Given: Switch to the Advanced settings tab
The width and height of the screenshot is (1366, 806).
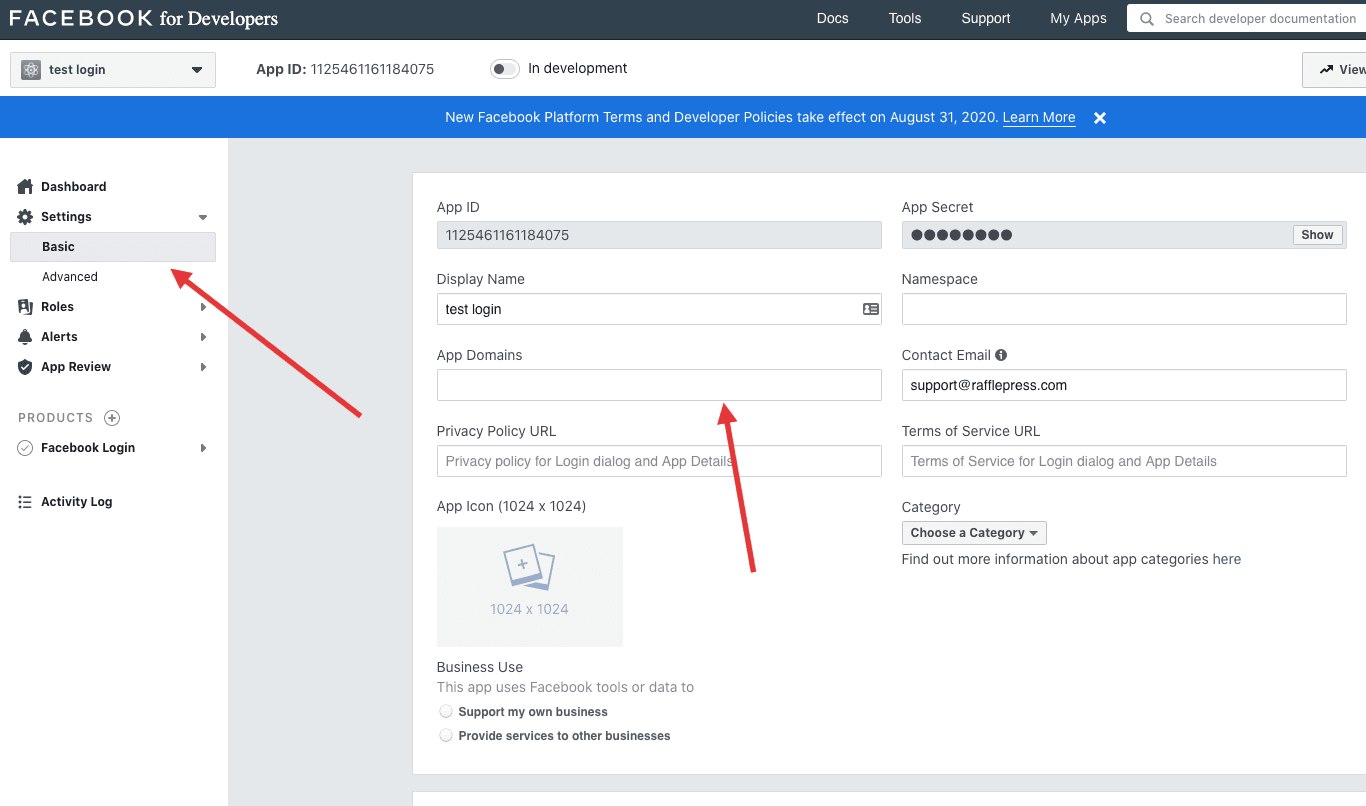Looking at the screenshot, I should tap(69, 276).
